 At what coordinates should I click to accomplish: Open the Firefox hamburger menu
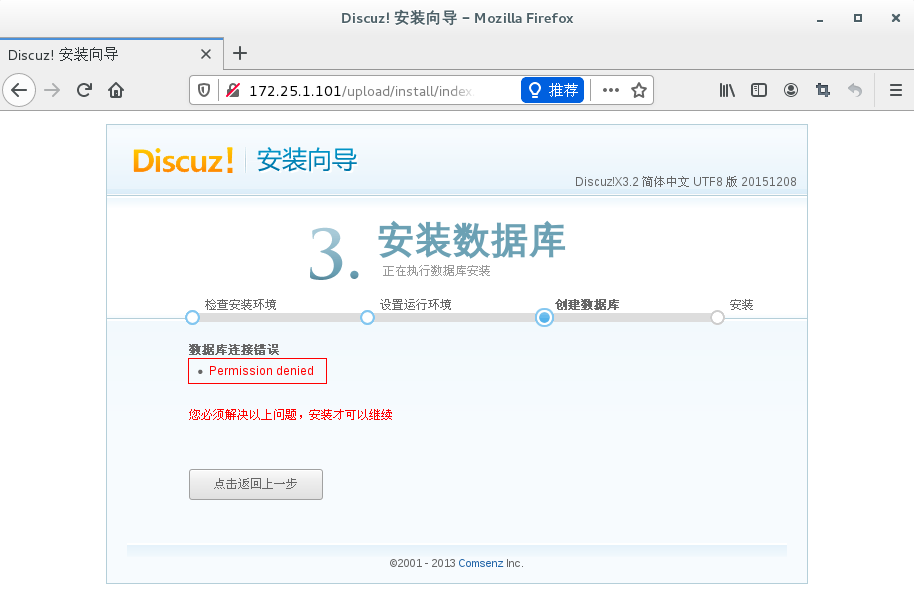click(896, 90)
